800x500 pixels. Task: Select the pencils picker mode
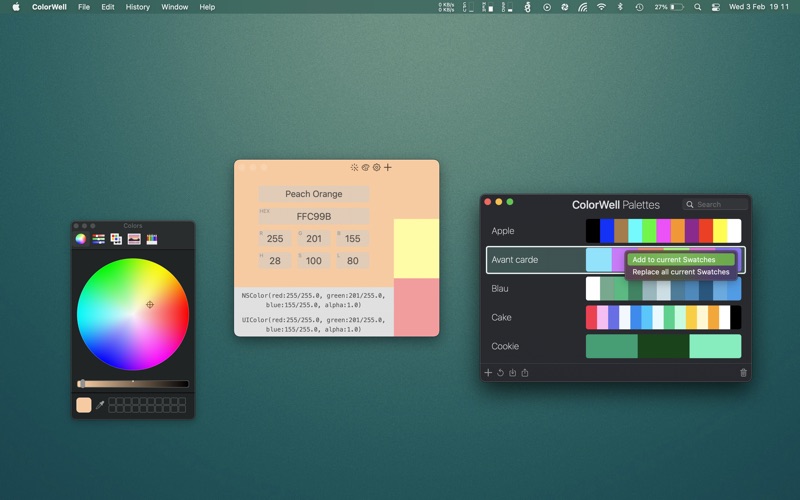(151, 239)
